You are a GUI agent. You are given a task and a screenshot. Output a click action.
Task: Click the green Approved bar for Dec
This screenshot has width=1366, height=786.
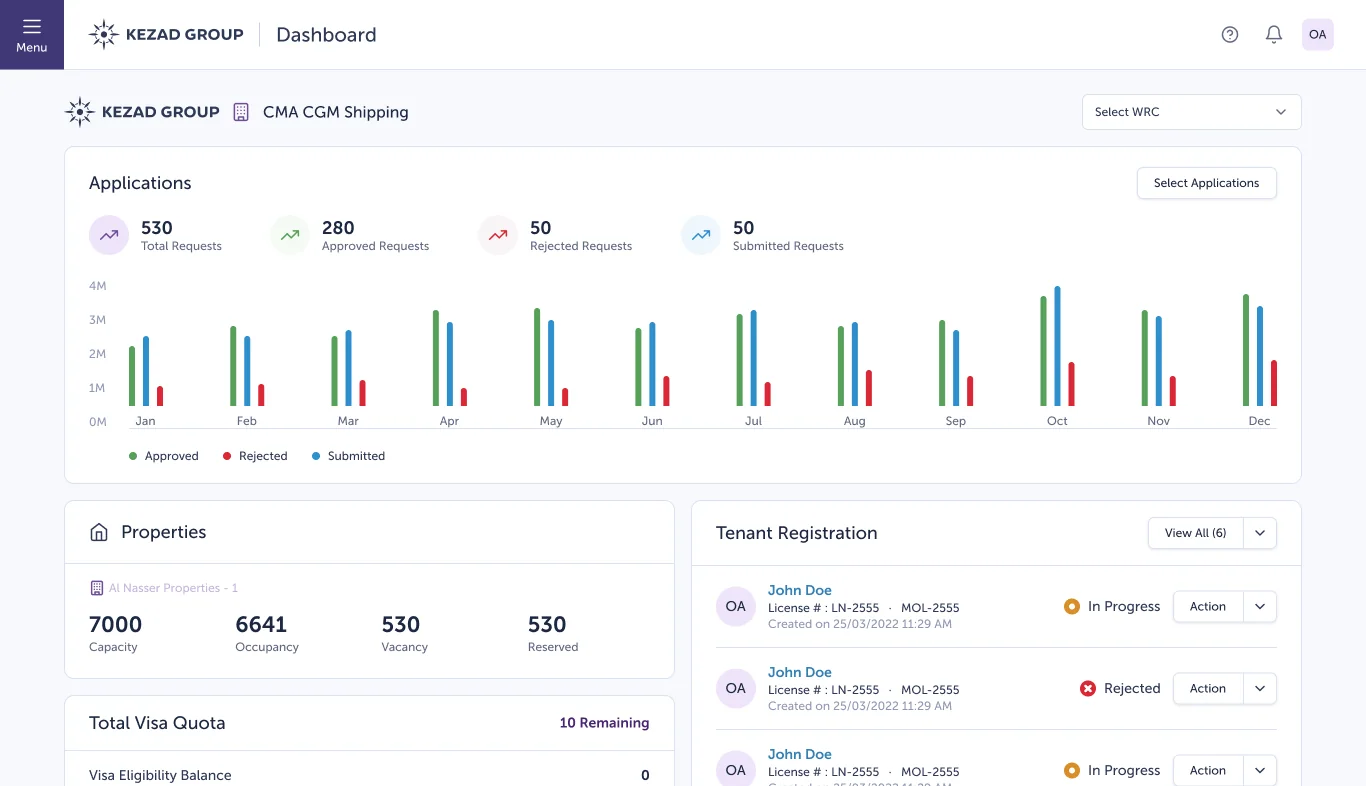pyautogui.click(x=1246, y=350)
